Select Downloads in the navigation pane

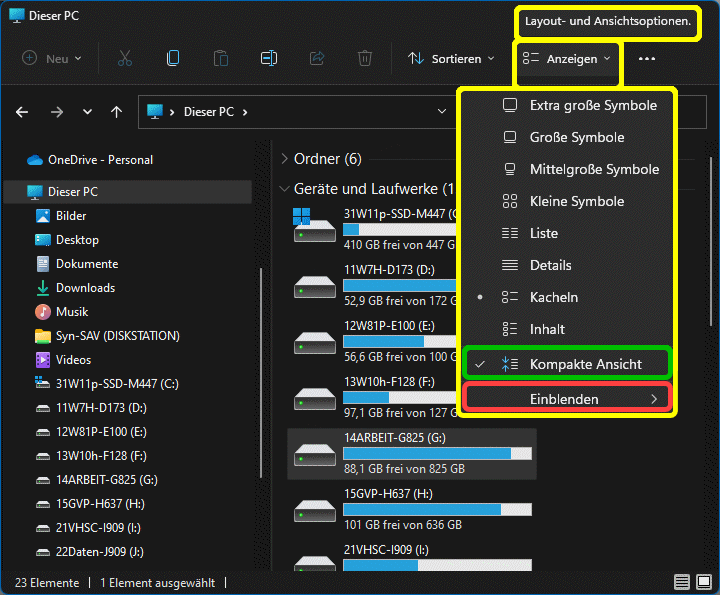click(x=85, y=288)
